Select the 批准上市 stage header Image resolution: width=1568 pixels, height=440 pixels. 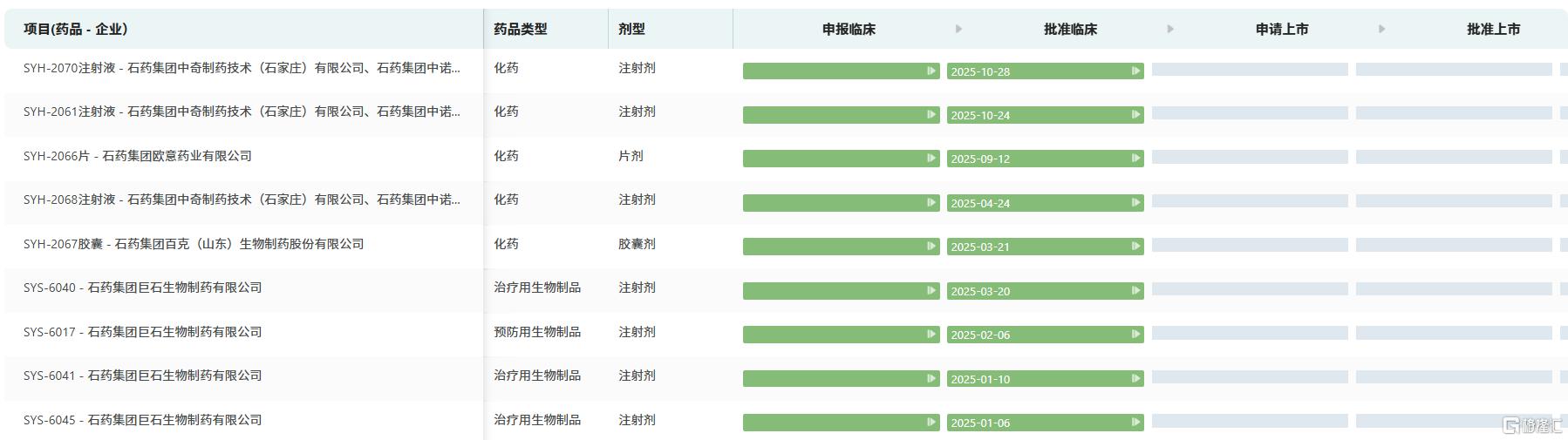coord(1493,29)
